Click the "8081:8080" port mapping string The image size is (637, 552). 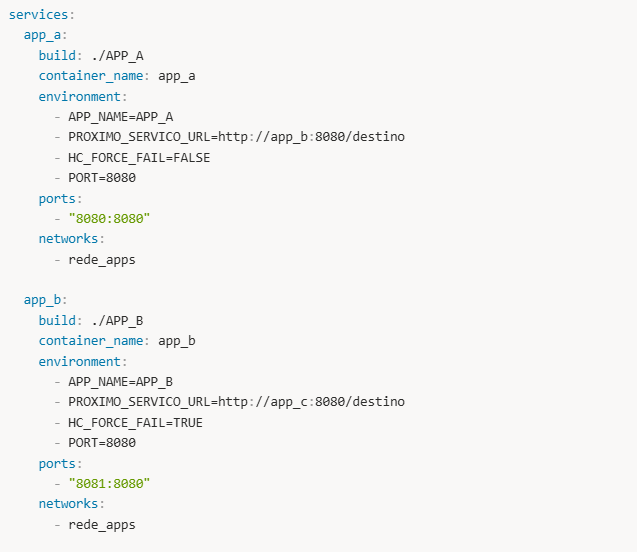coord(109,483)
